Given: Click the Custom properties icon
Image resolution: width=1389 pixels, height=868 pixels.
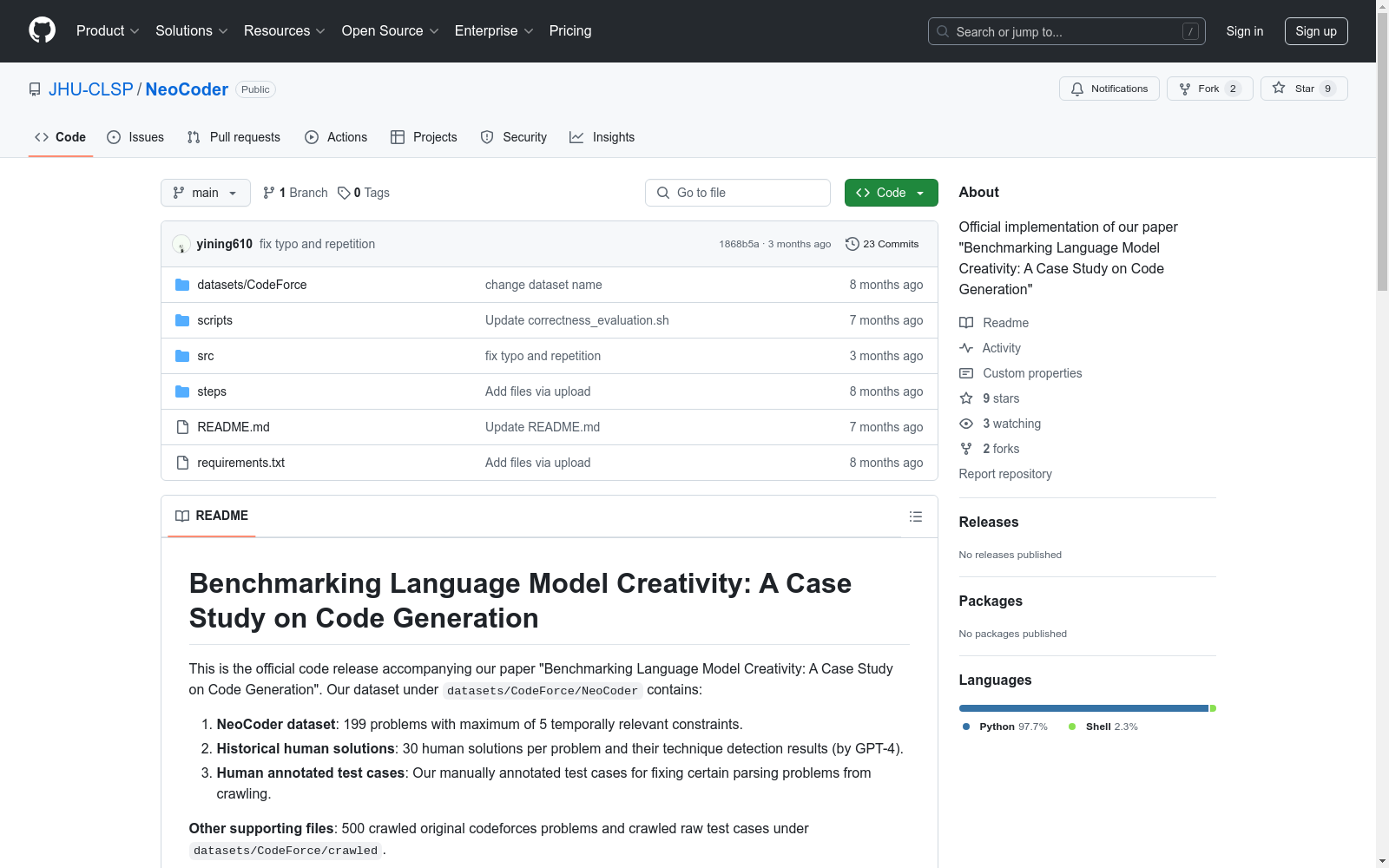Looking at the screenshot, I should 966,373.
